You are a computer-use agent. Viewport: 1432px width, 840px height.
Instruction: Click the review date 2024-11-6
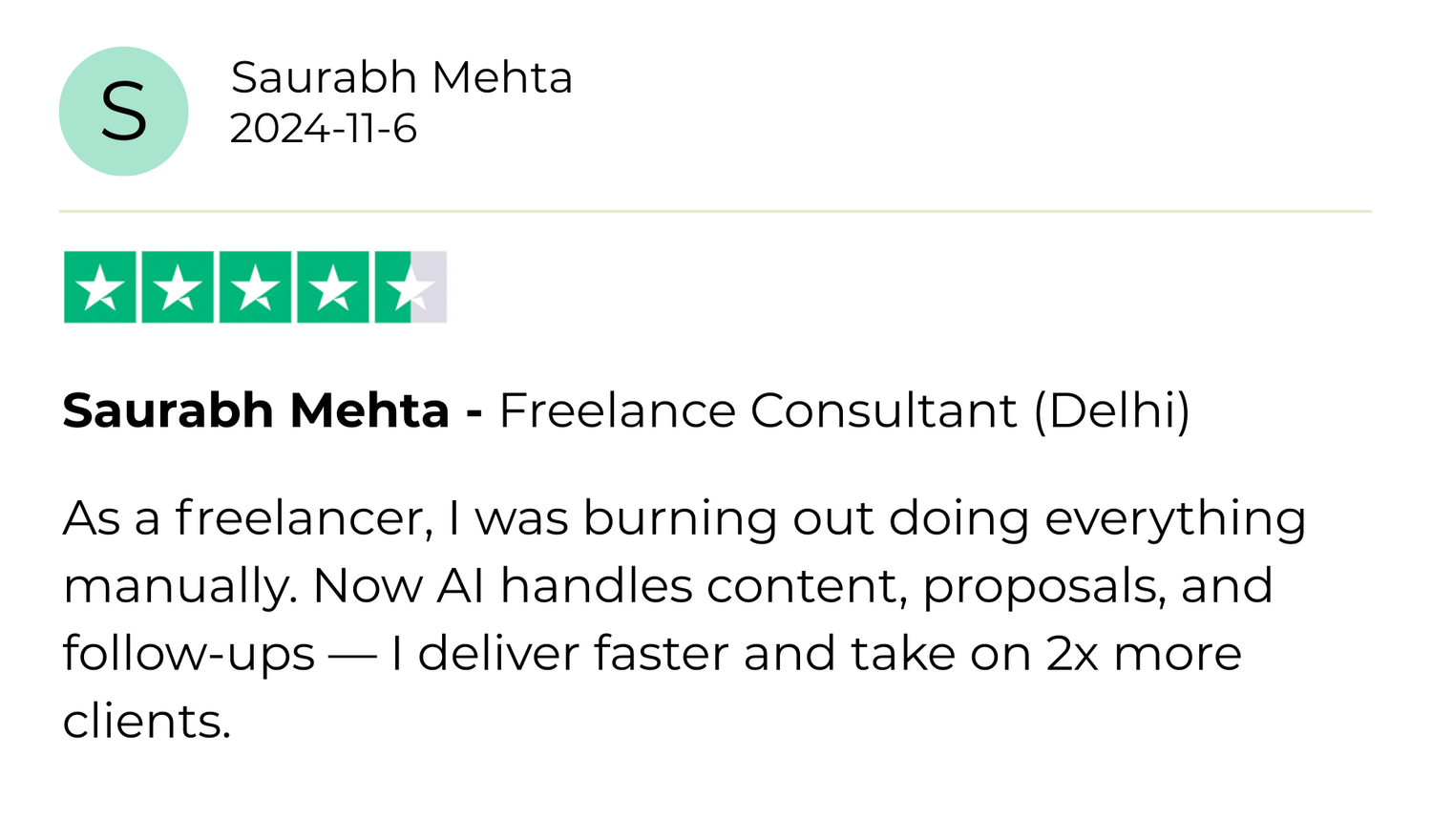(x=323, y=129)
